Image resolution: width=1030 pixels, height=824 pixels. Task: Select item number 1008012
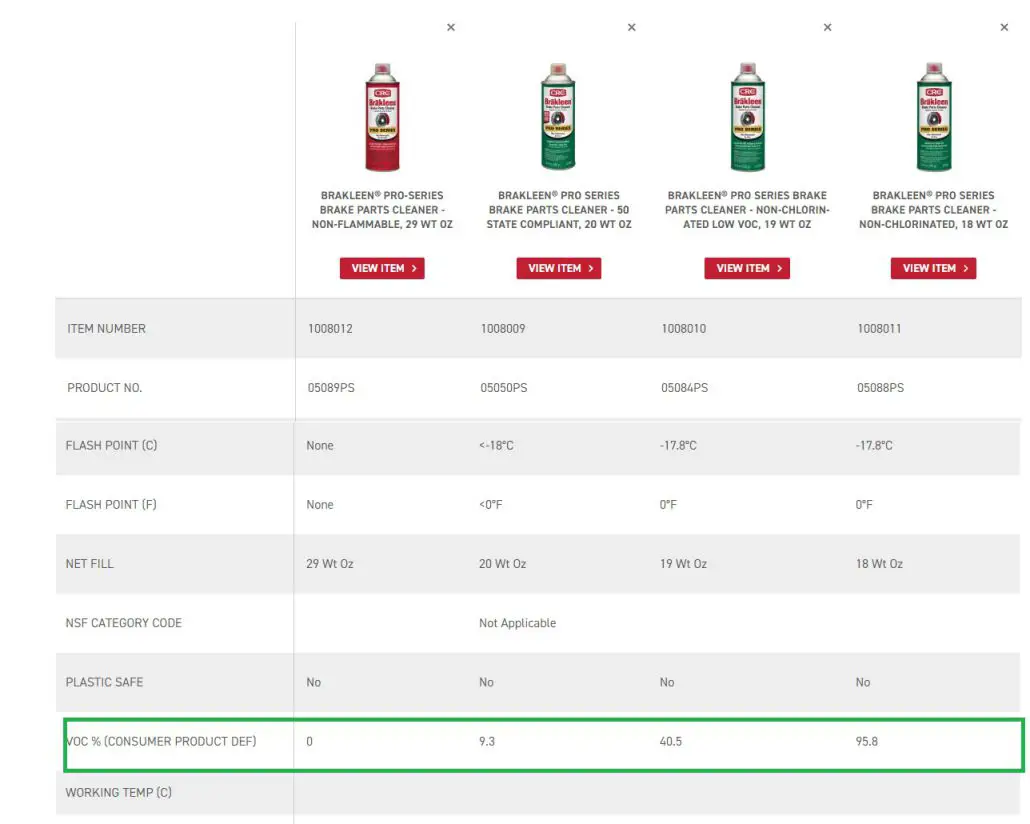(330, 329)
